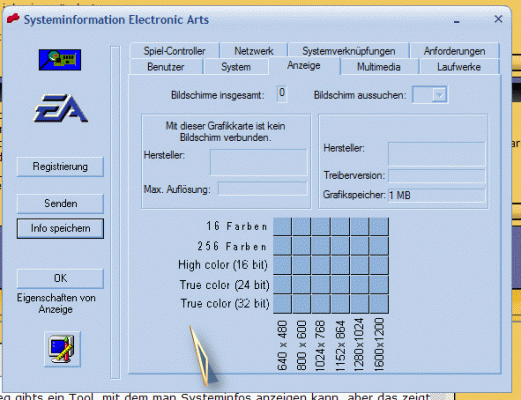Image resolution: width=521 pixels, height=400 pixels.
Task: Click the Senden button
Action: [x=60, y=203]
